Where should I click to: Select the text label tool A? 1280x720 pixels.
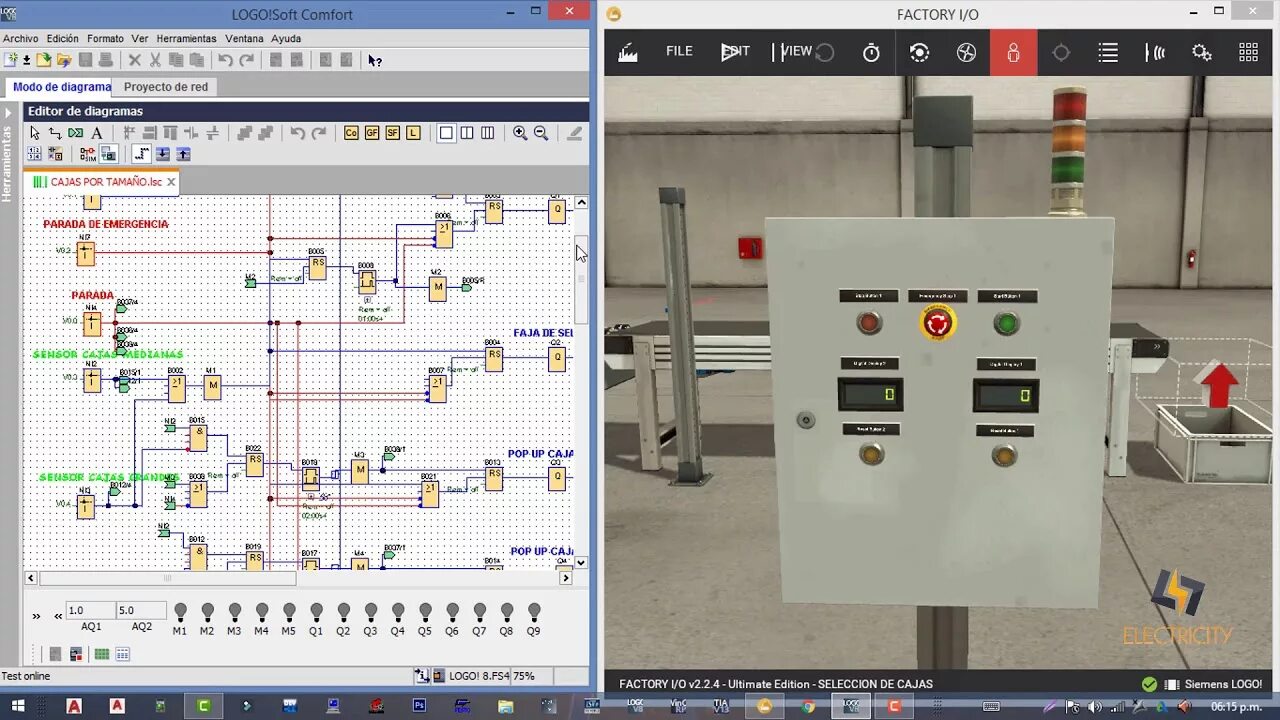point(97,133)
